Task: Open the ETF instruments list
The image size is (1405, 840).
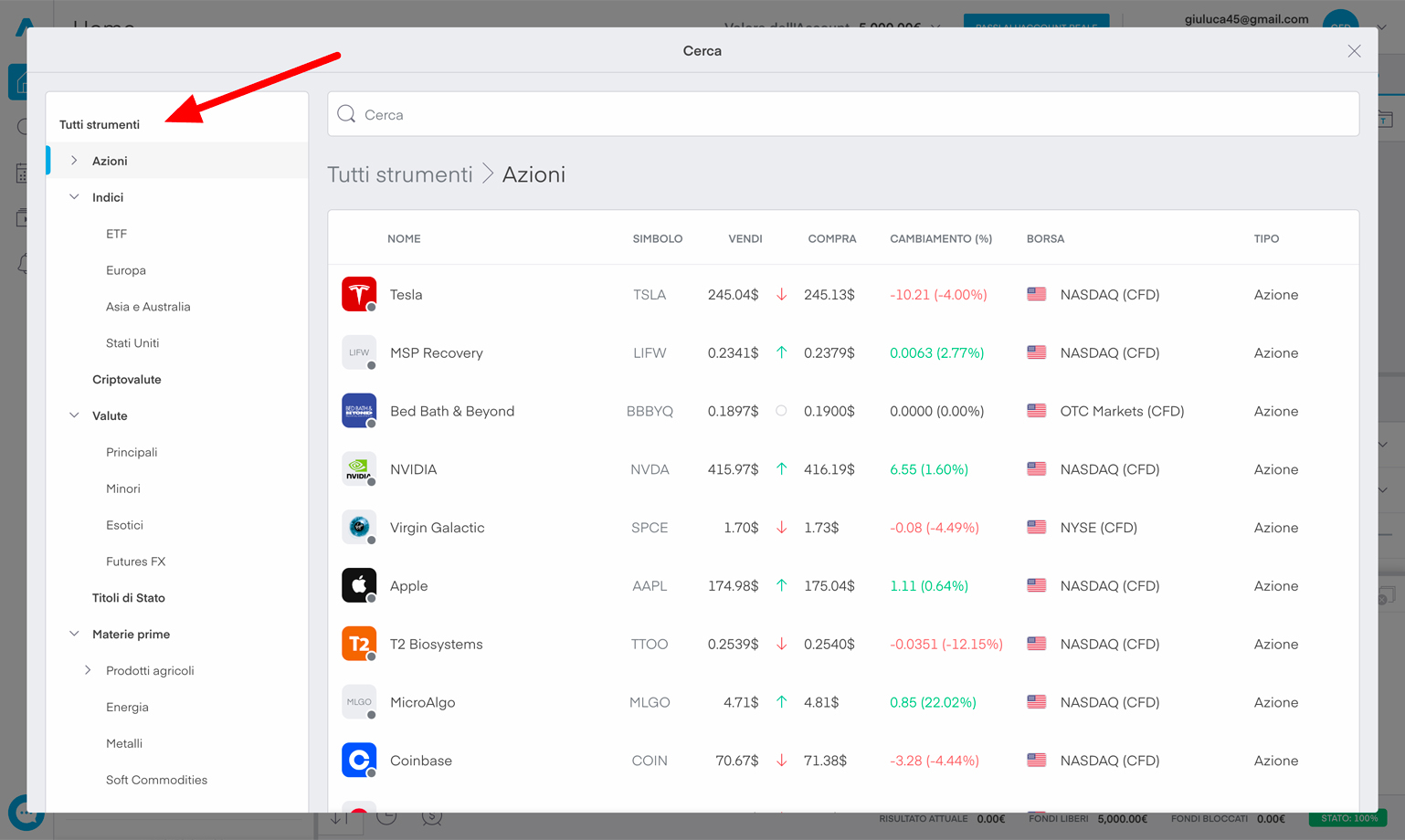Action: point(116,234)
